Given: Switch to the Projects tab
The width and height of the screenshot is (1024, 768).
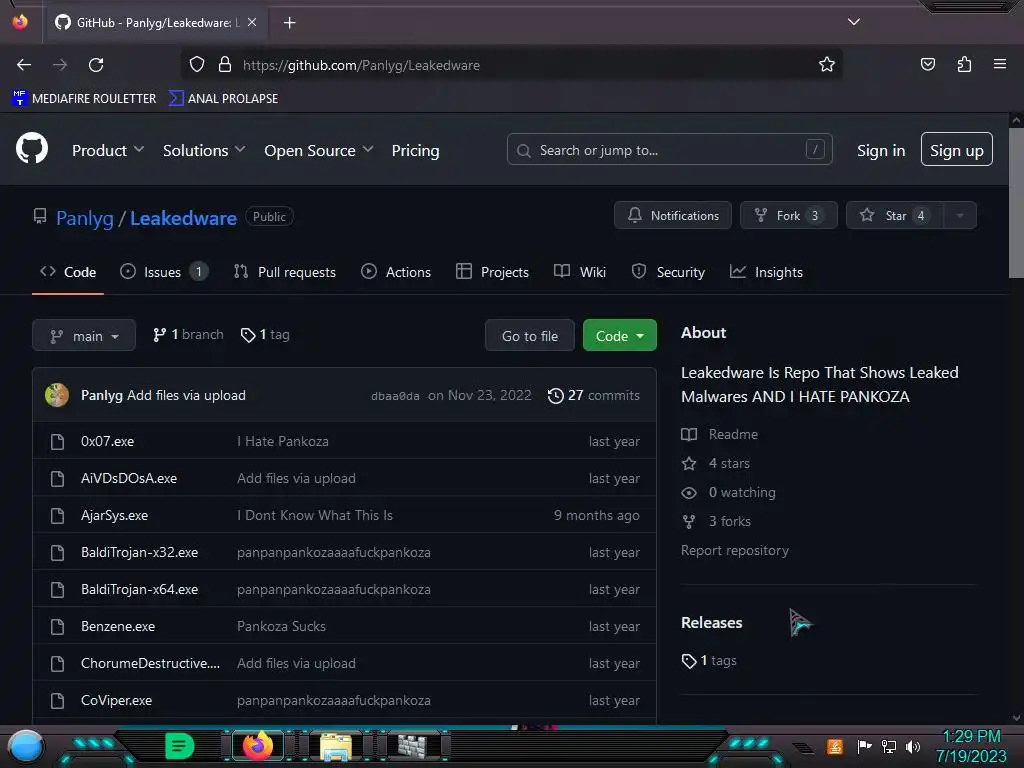Looking at the screenshot, I should pos(492,272).
